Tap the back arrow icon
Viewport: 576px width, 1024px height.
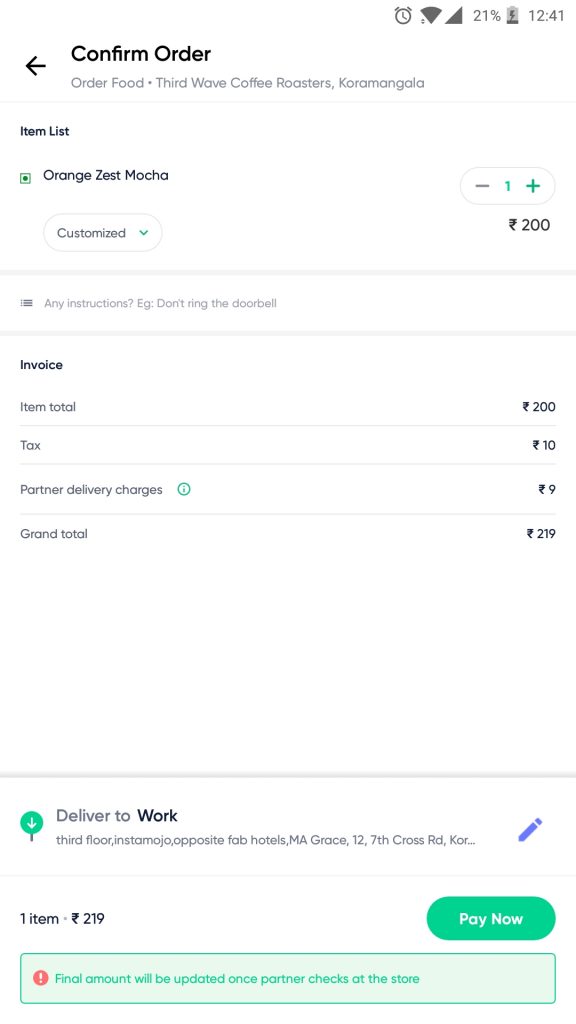(36, 65)
